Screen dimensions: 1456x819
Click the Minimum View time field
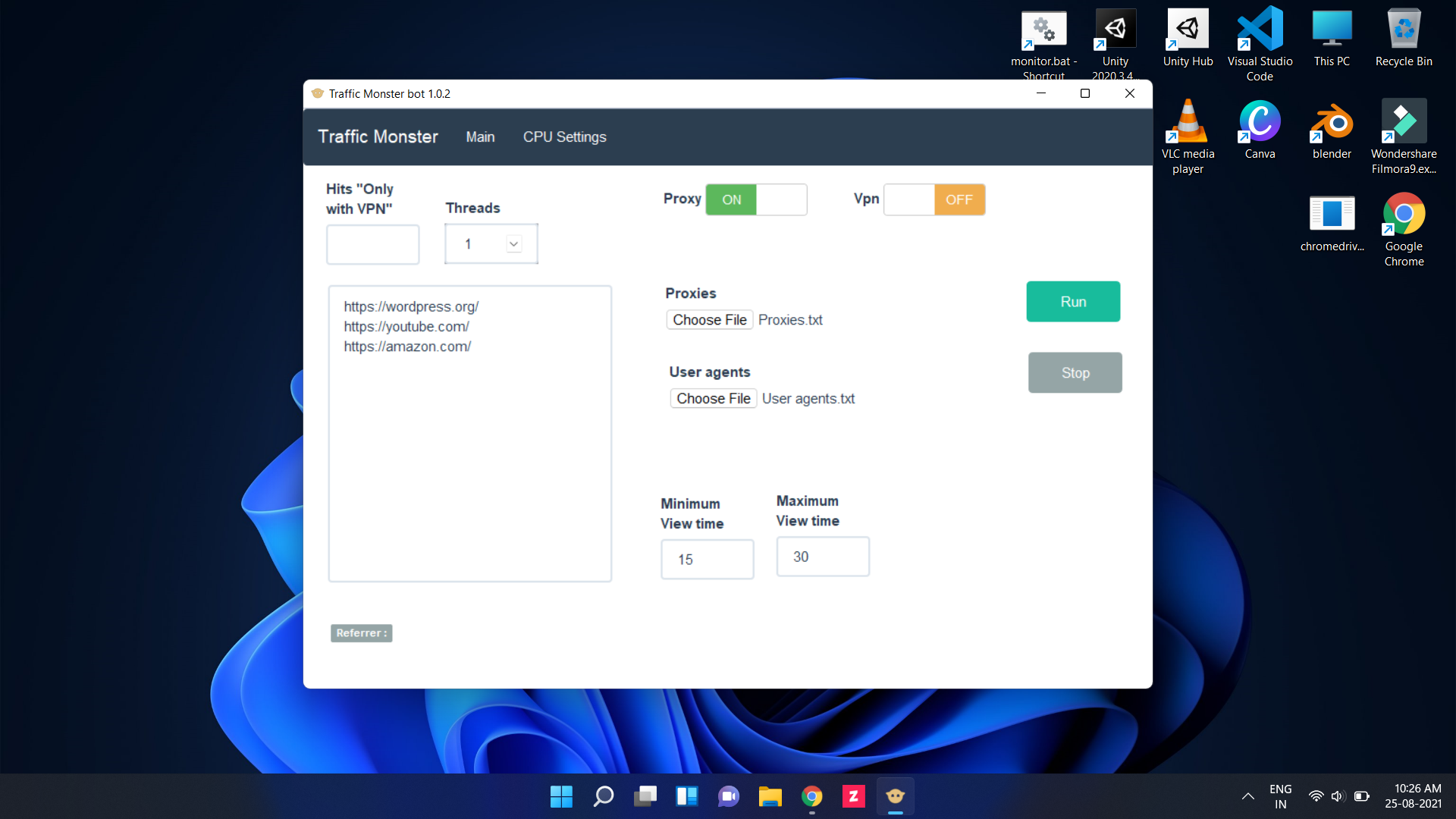[707, 559]
